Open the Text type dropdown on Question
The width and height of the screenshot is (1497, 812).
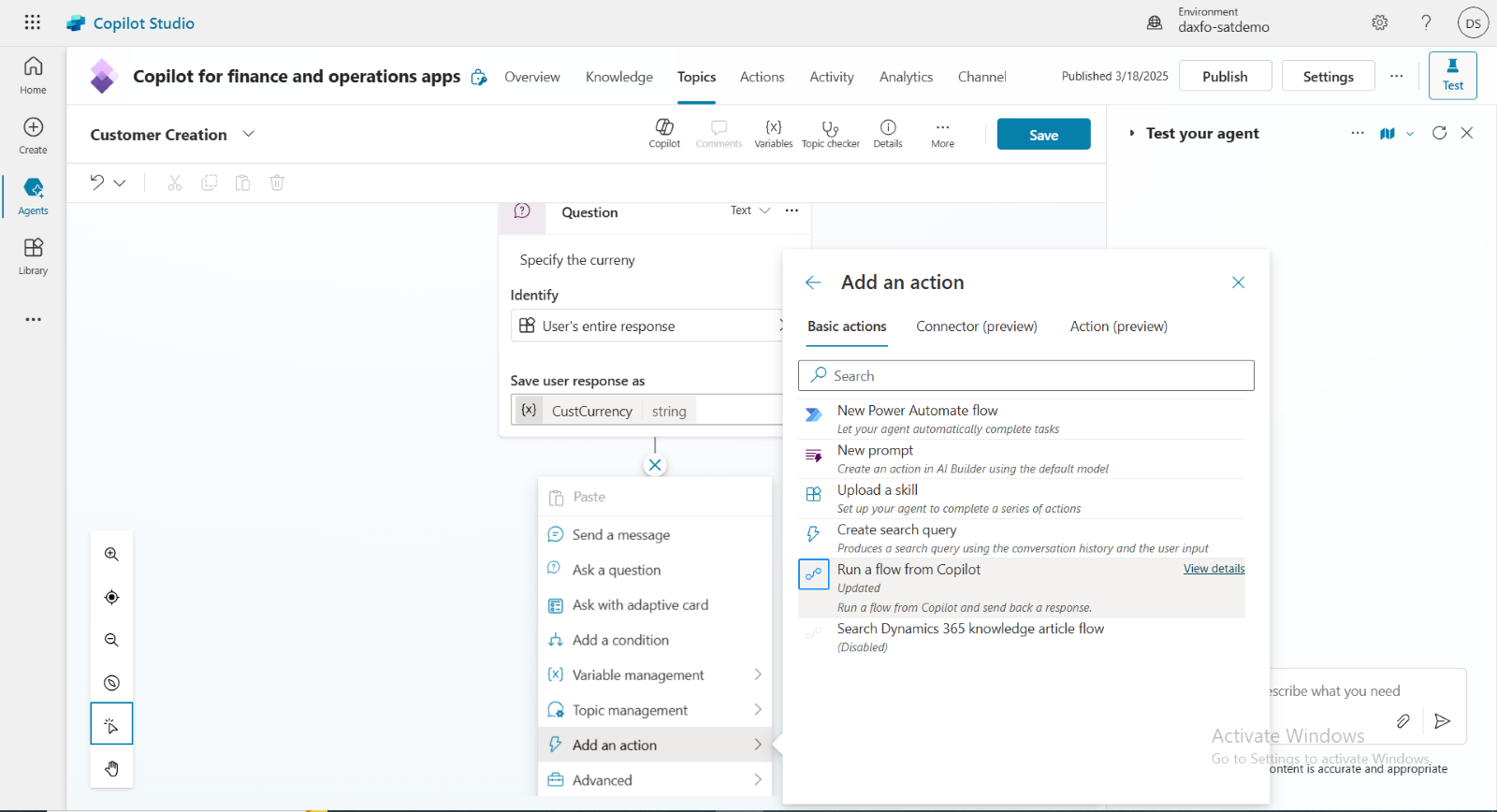(x=750, y=210)
